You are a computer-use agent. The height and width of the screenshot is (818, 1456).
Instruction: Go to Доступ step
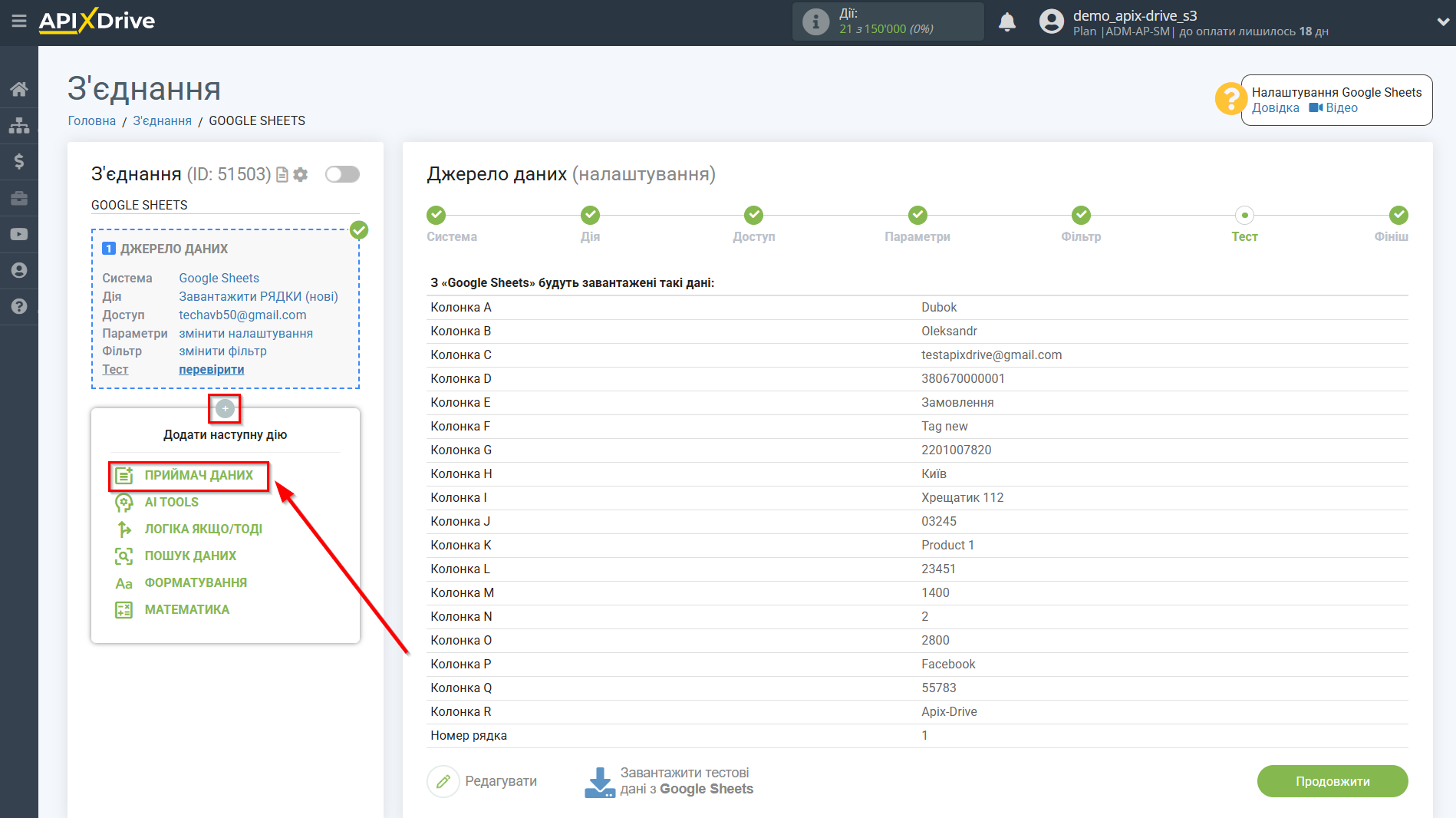754,215
